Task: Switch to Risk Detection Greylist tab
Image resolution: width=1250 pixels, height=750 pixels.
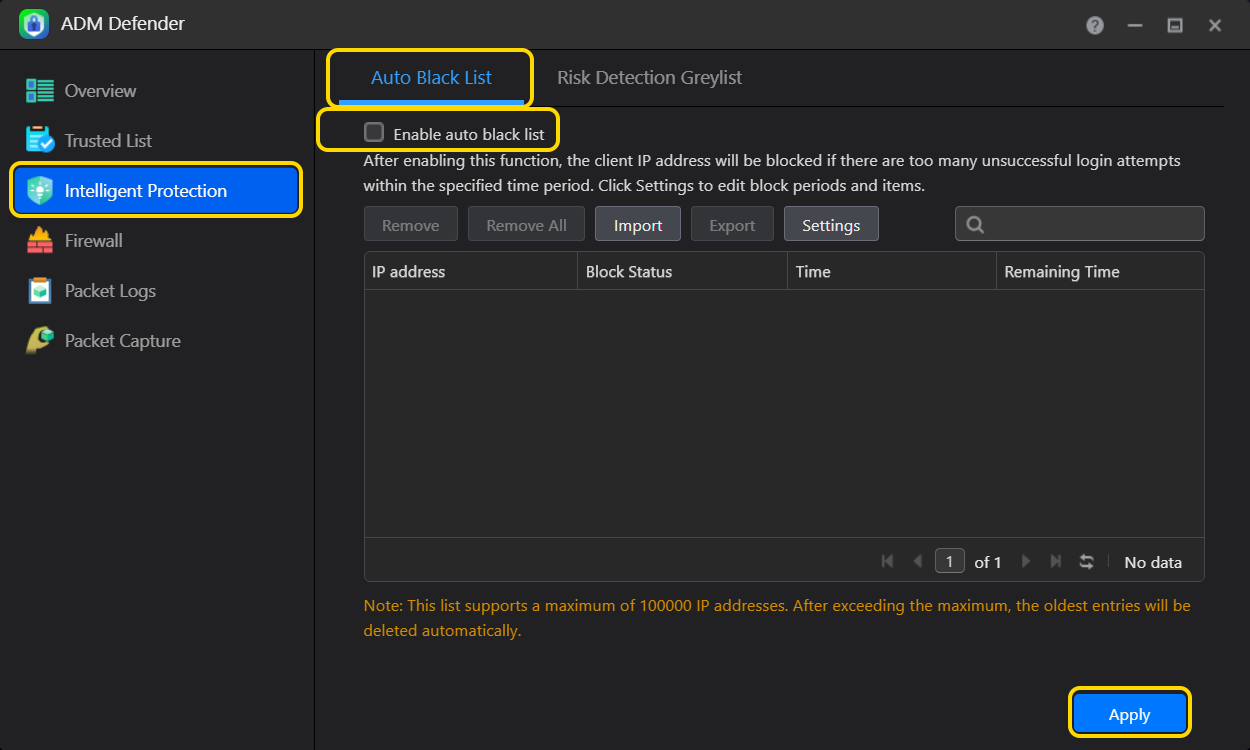Action: [x=649, y=78]
